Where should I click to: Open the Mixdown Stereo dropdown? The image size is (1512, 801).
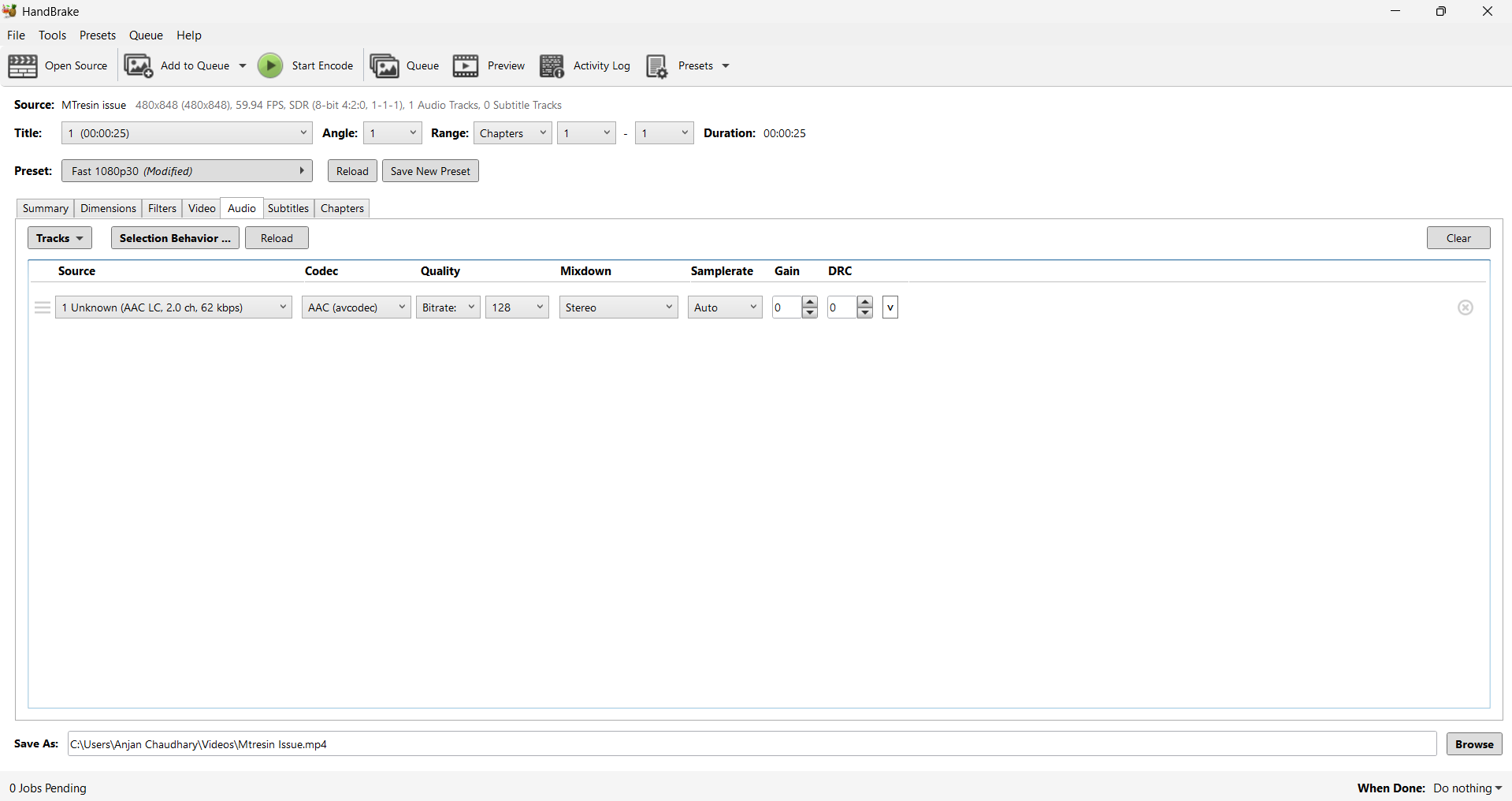click(619, 307)
